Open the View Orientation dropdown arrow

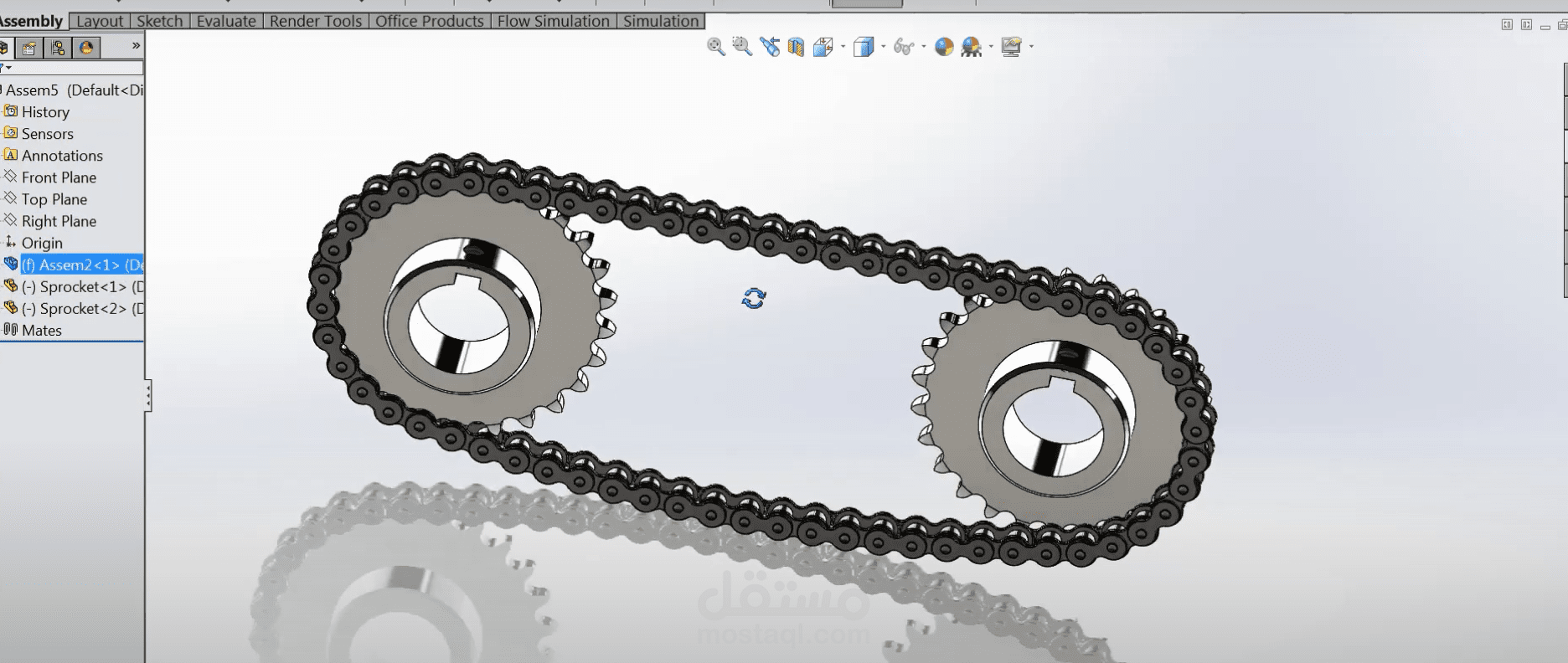pos(843,47)
